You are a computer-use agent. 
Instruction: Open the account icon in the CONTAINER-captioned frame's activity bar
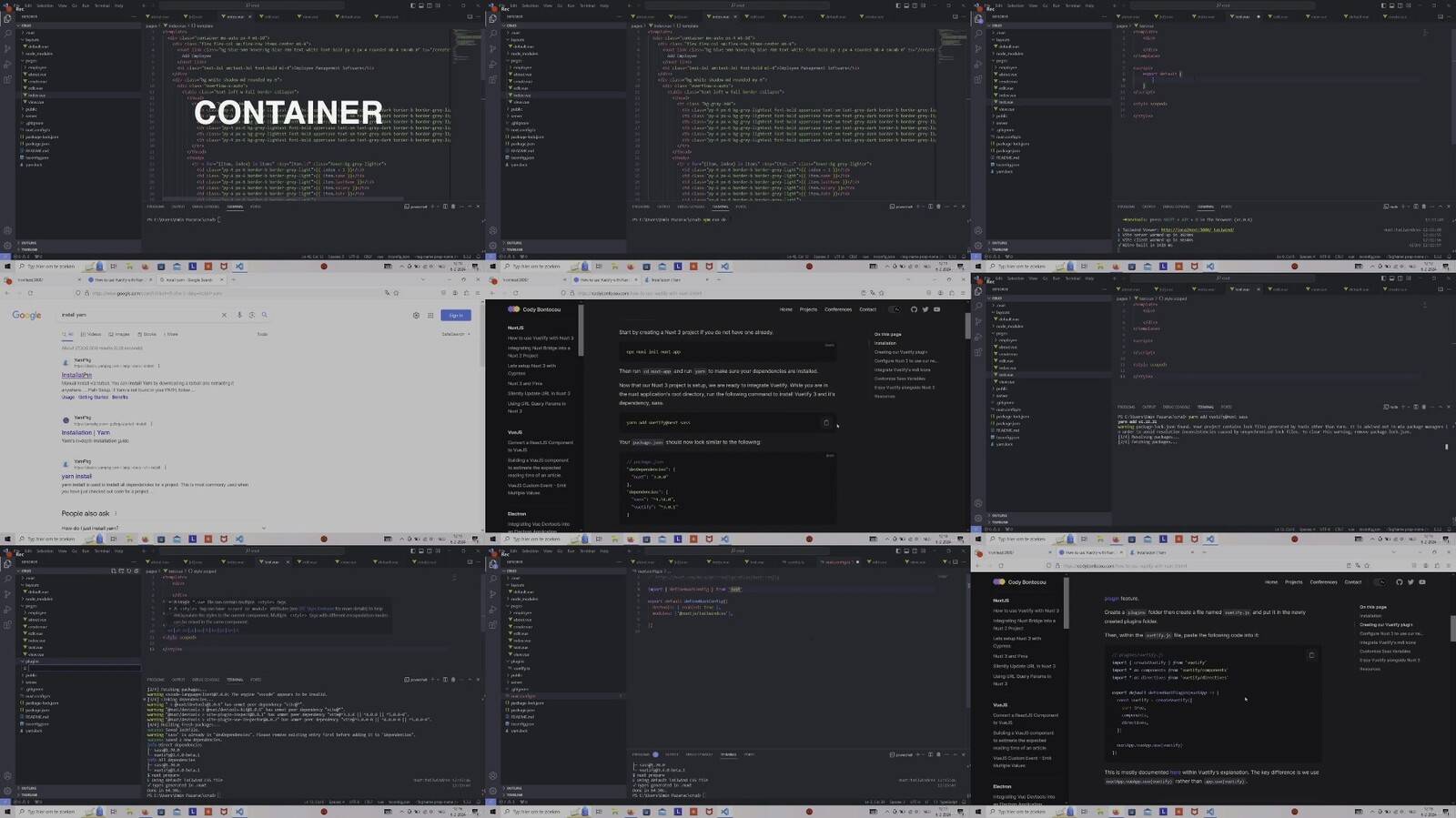tap(7, 231)
